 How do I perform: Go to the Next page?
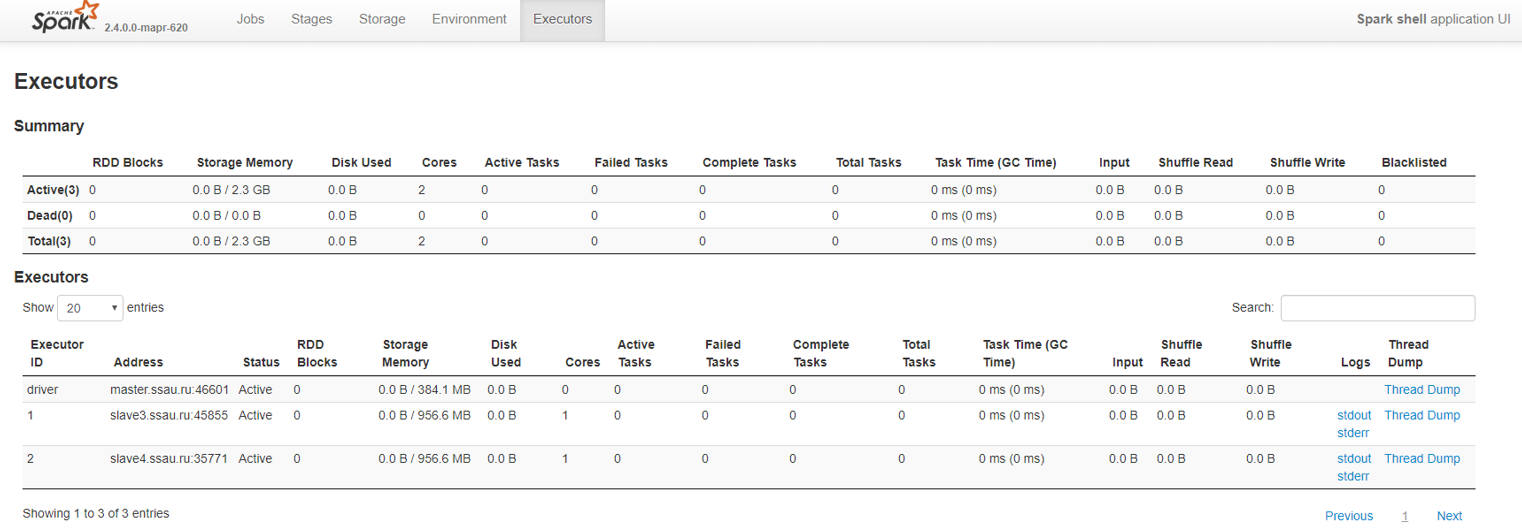point(1449,516)
